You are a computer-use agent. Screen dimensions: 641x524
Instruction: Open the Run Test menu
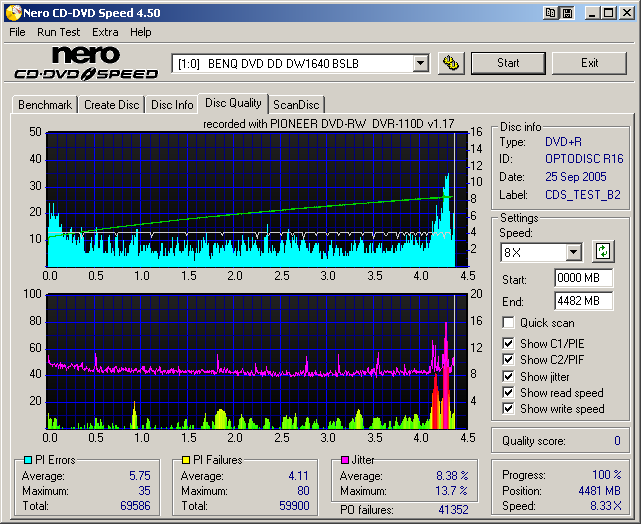(59, 32)
